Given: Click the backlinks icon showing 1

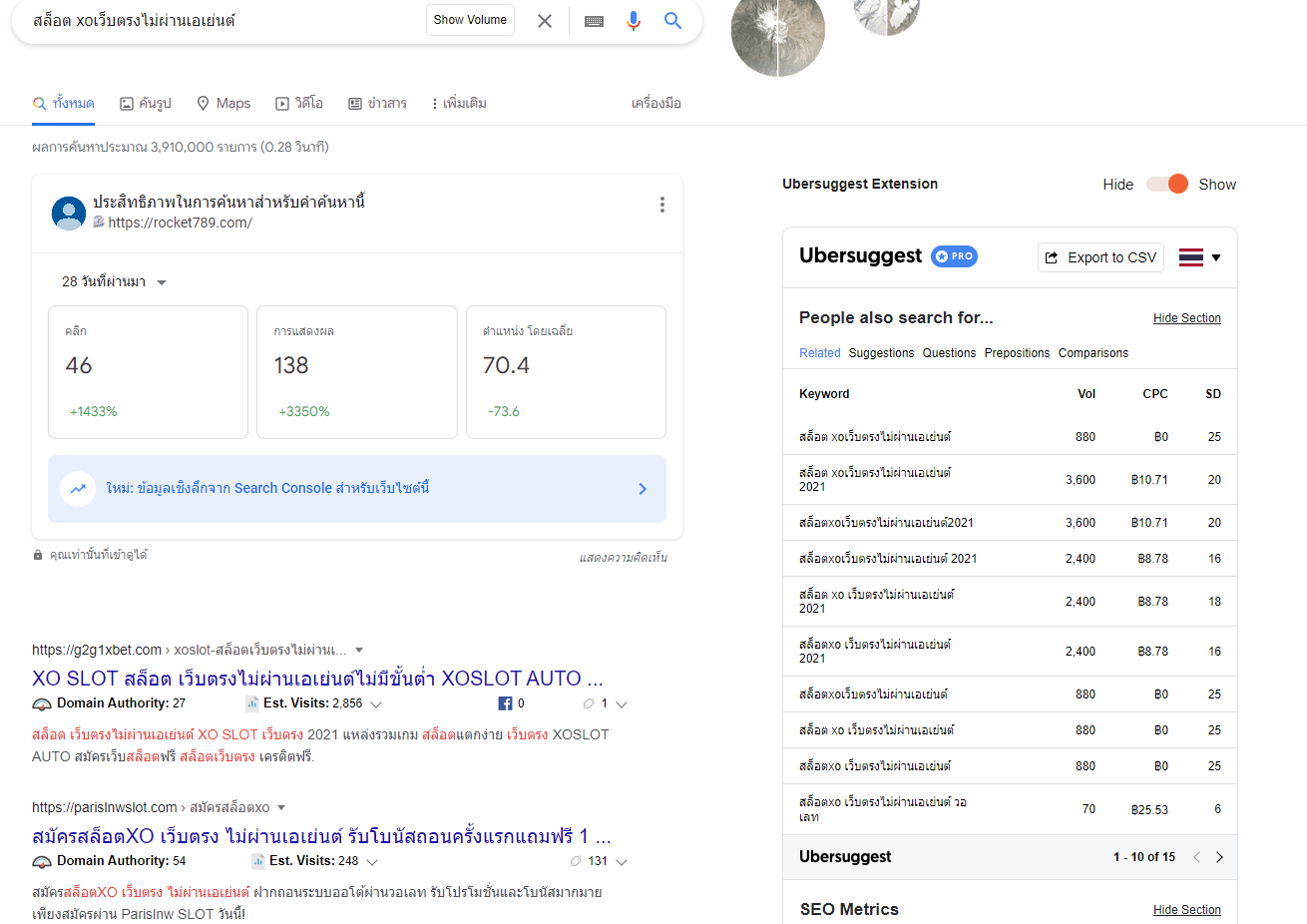Looking at the screenshot, I should (589, 703).
